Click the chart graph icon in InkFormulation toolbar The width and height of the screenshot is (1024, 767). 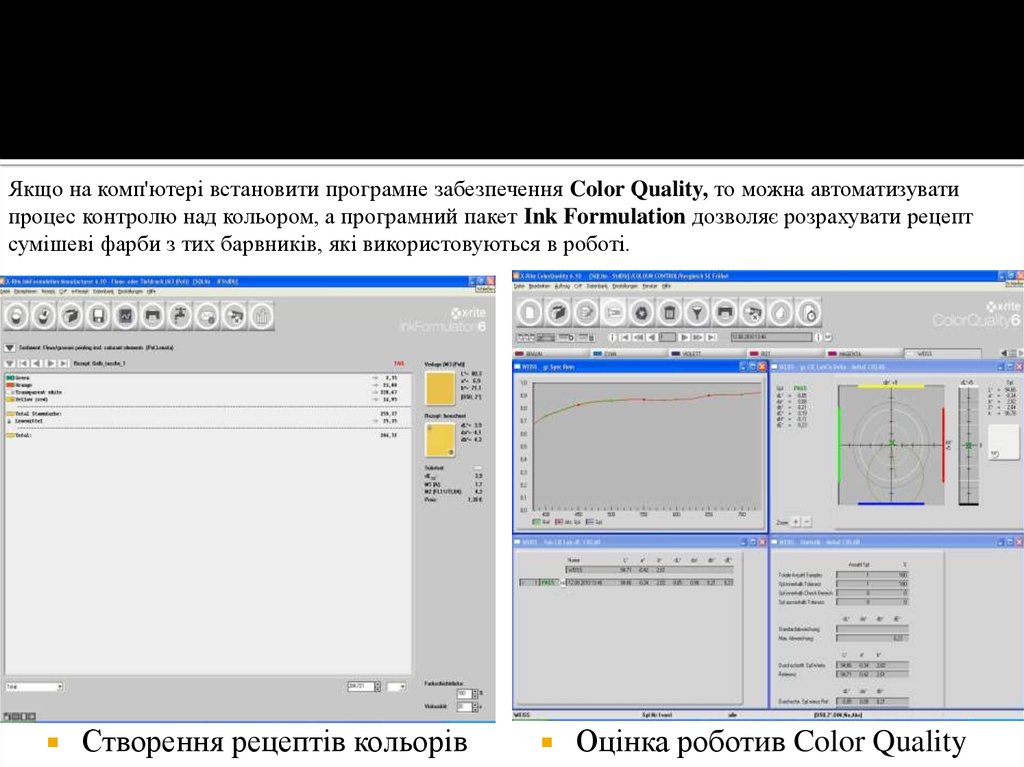pyautogui.click(x=126, y=316)
